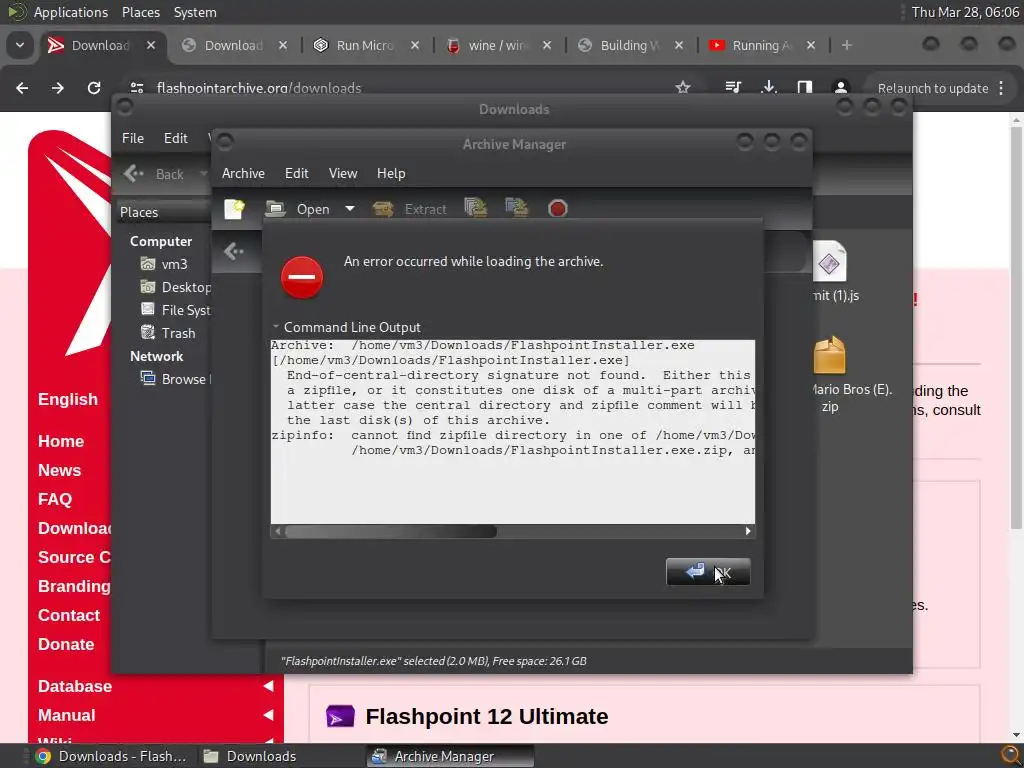The width and height of the screenshot is (1024, 768).
Task: Click the FAQ link on Flashpoint site
Action: (x=55, y=500)
